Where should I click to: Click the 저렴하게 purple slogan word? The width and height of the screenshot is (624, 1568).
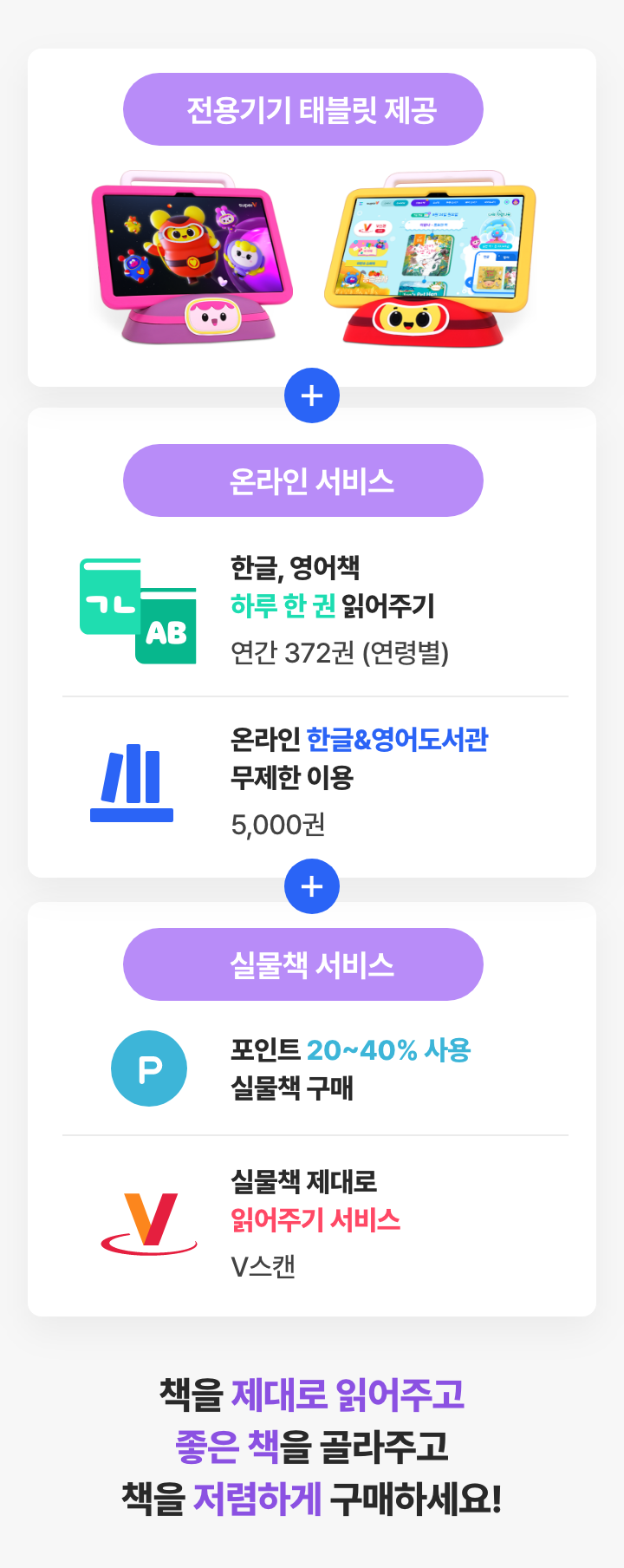pyautogui.click(x=257, y=1499)
